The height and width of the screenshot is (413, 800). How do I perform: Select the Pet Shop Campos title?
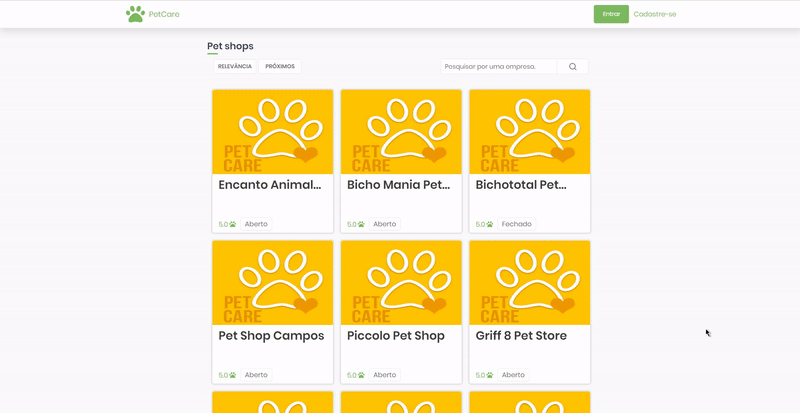click(x=271, y=336)
